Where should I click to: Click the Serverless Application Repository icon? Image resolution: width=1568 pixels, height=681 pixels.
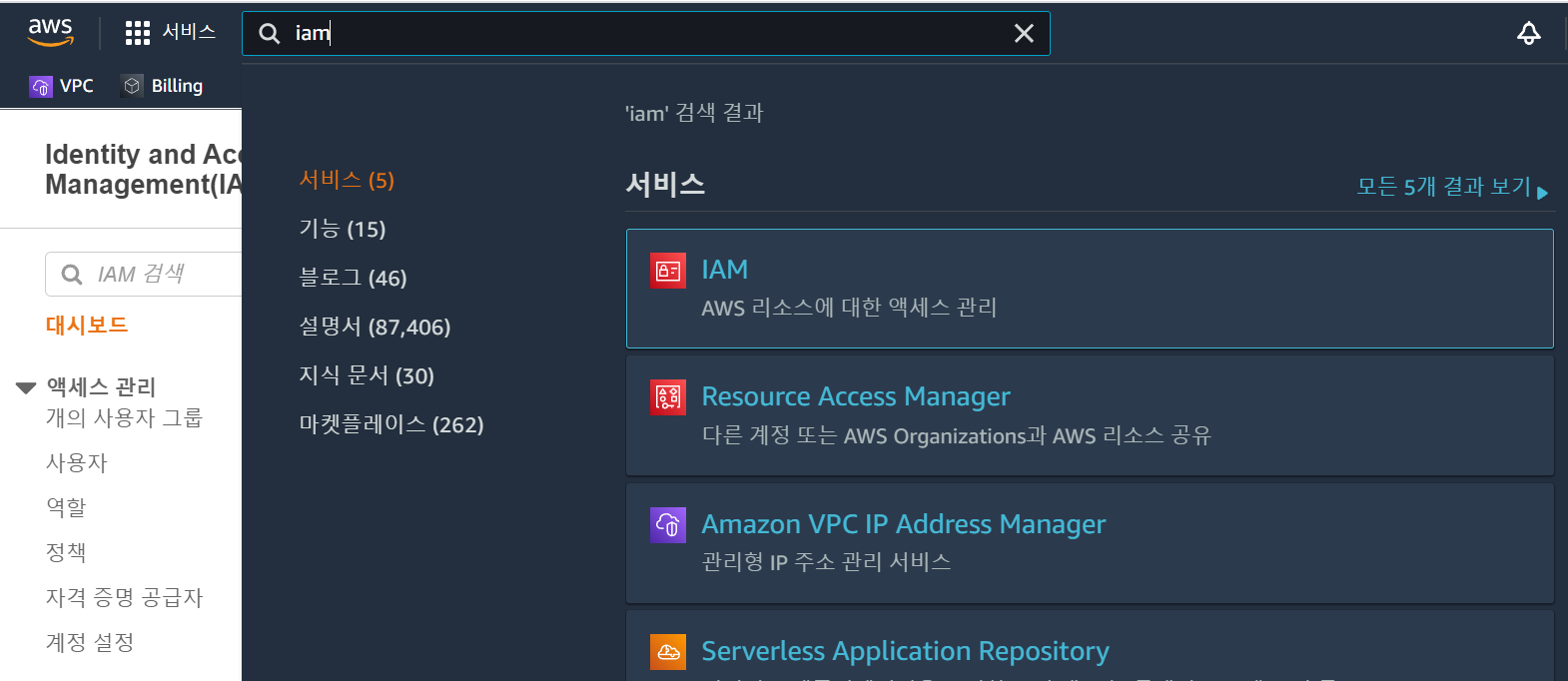[x=668, y=652]
